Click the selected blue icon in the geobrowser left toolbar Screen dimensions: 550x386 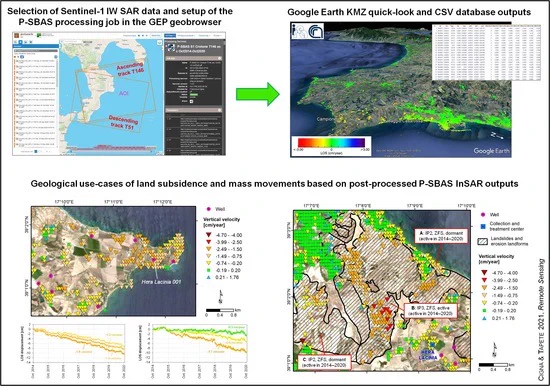tap(20, 42)
